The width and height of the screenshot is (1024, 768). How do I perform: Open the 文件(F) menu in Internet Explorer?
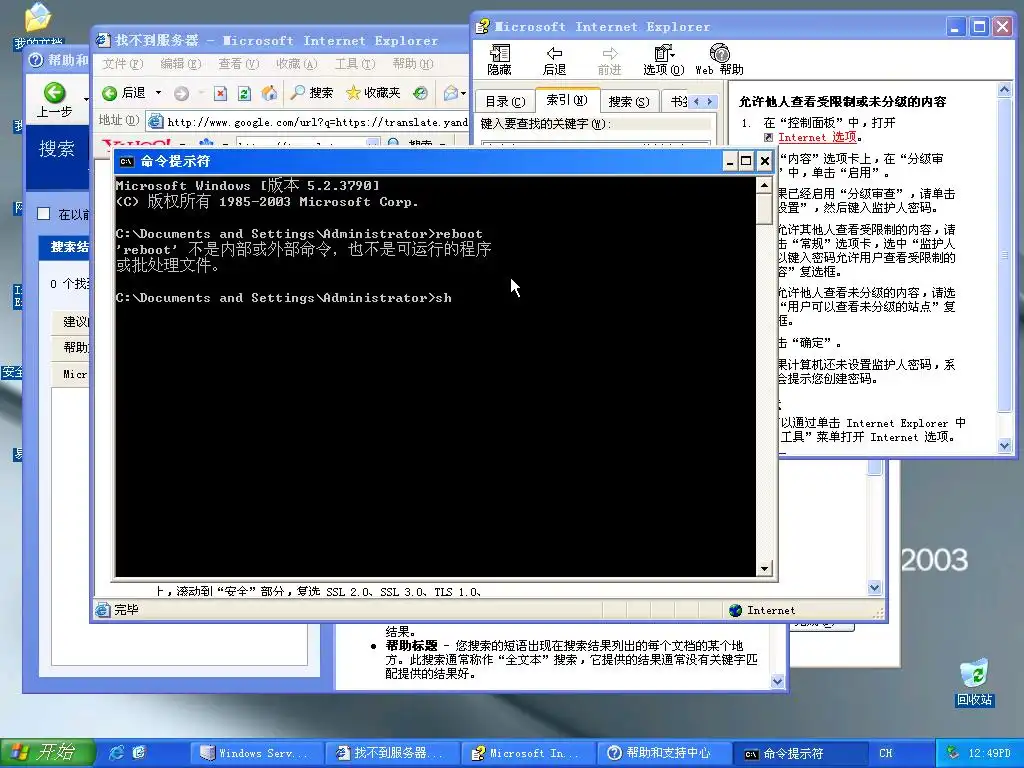[123, 64]
